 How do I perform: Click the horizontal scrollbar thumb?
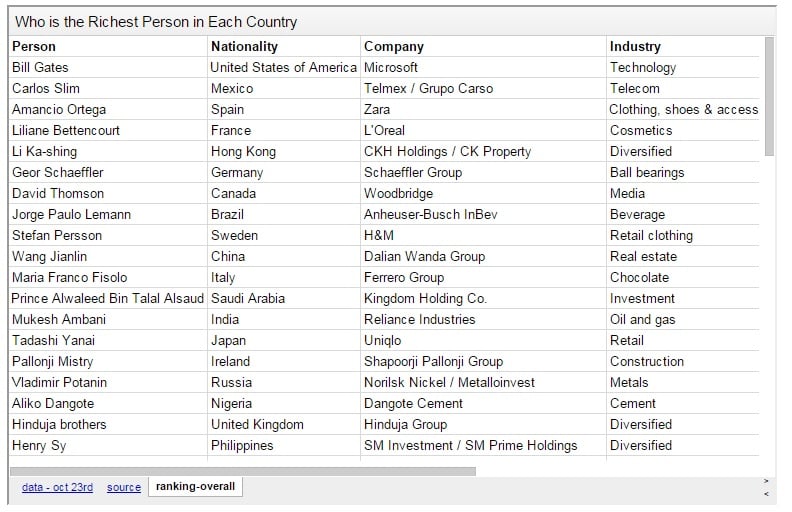[242, 470]
